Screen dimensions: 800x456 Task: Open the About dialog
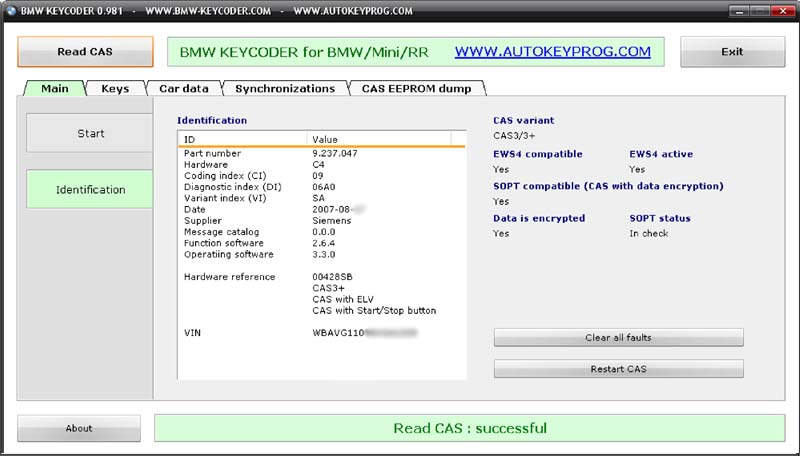coord(79,428)
